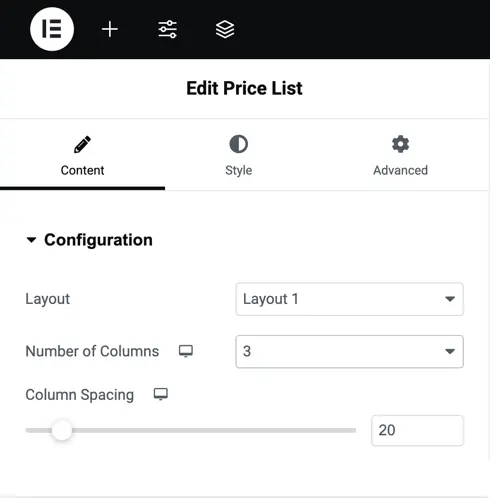Click the half-circle Style icon

pyautogui.click(x=239, y=144)
